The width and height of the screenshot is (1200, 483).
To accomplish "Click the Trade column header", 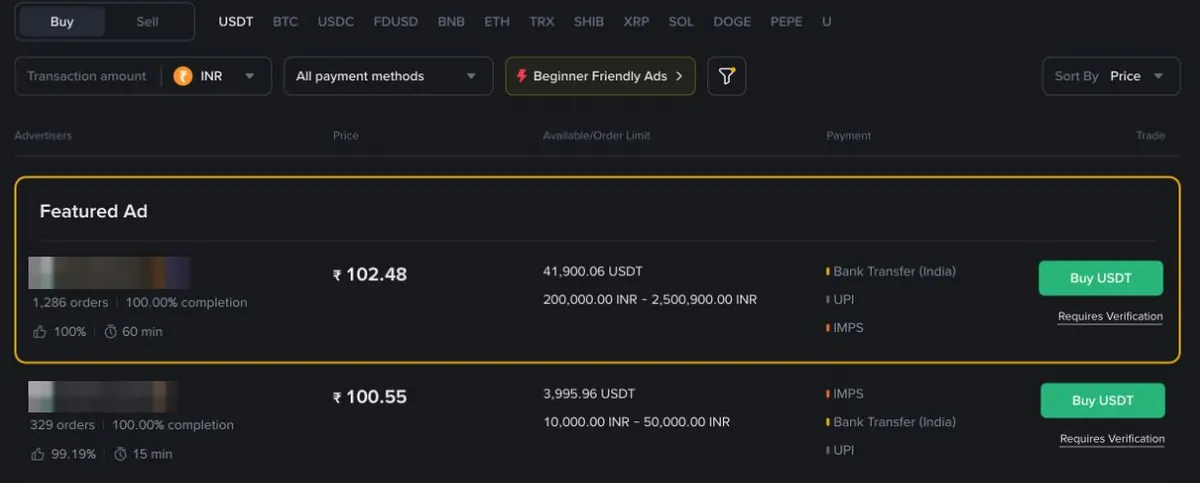I will 1150,135.
